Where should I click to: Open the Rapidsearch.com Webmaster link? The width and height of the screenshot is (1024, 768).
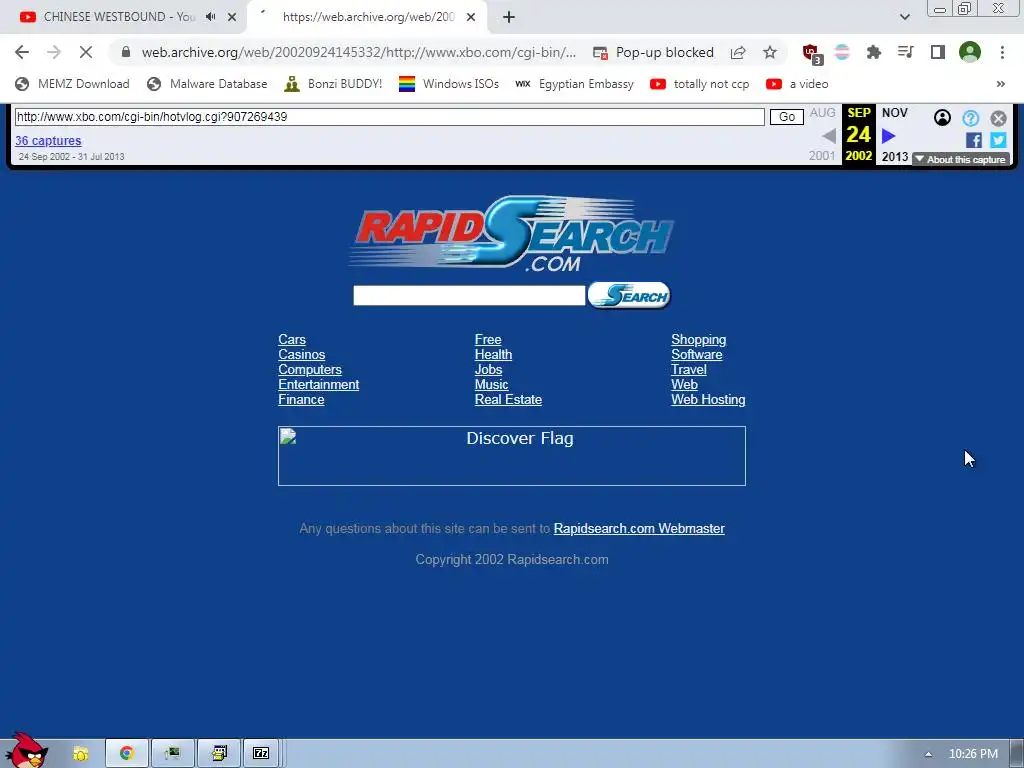click(639, 528)
